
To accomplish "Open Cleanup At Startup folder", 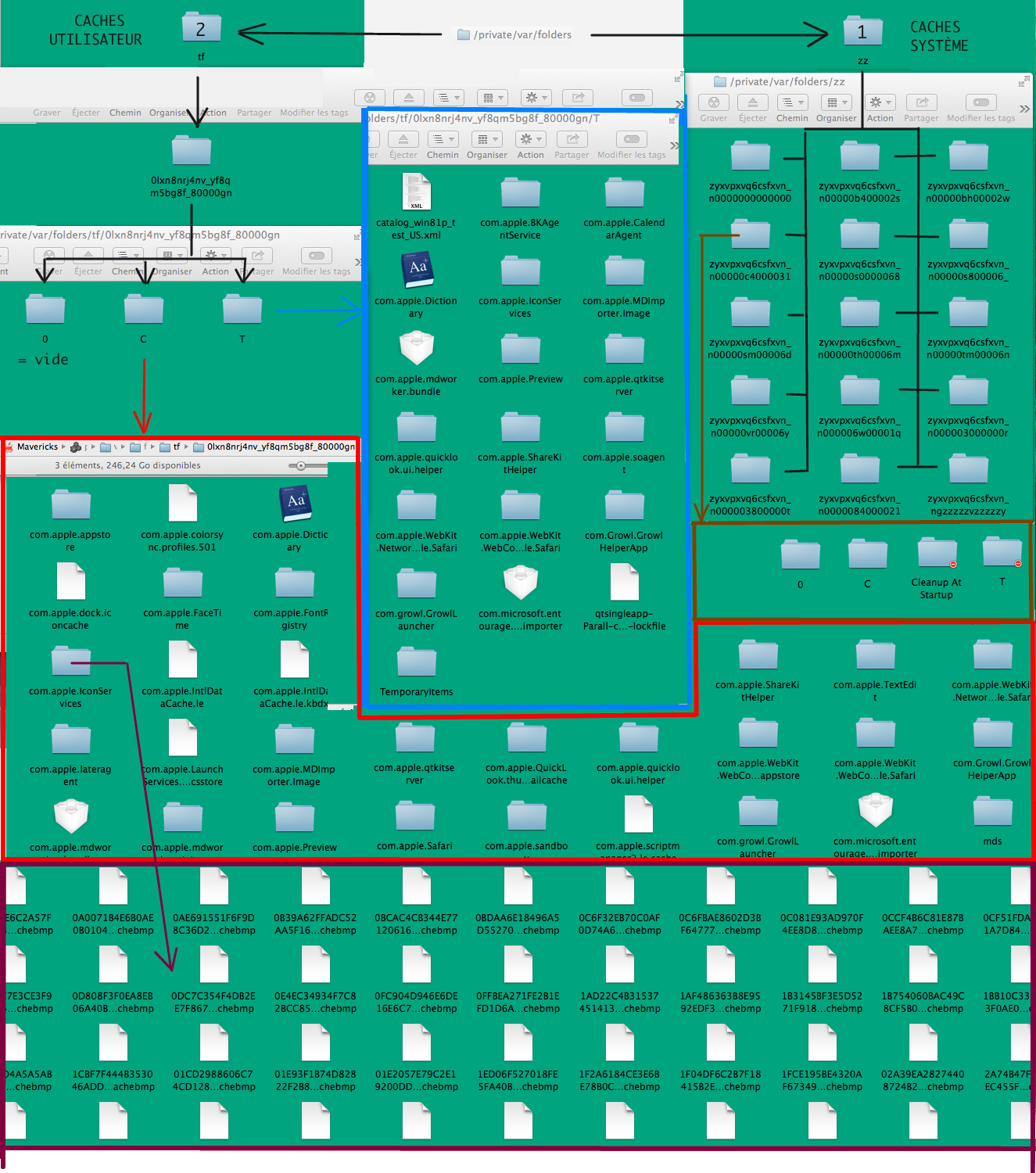I will pos(937,552).
